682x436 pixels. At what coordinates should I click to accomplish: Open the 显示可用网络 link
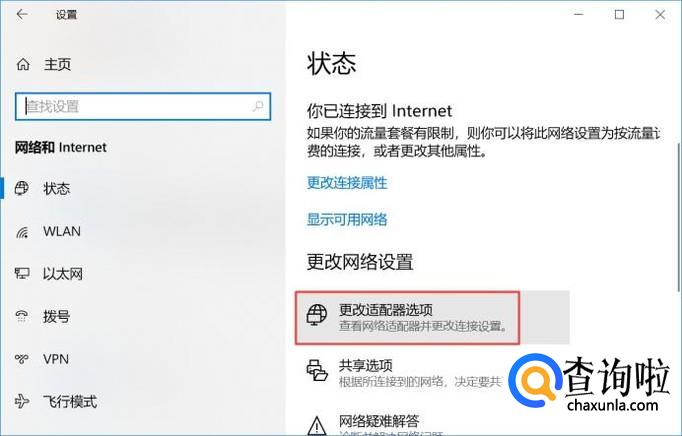coord(347,219)
